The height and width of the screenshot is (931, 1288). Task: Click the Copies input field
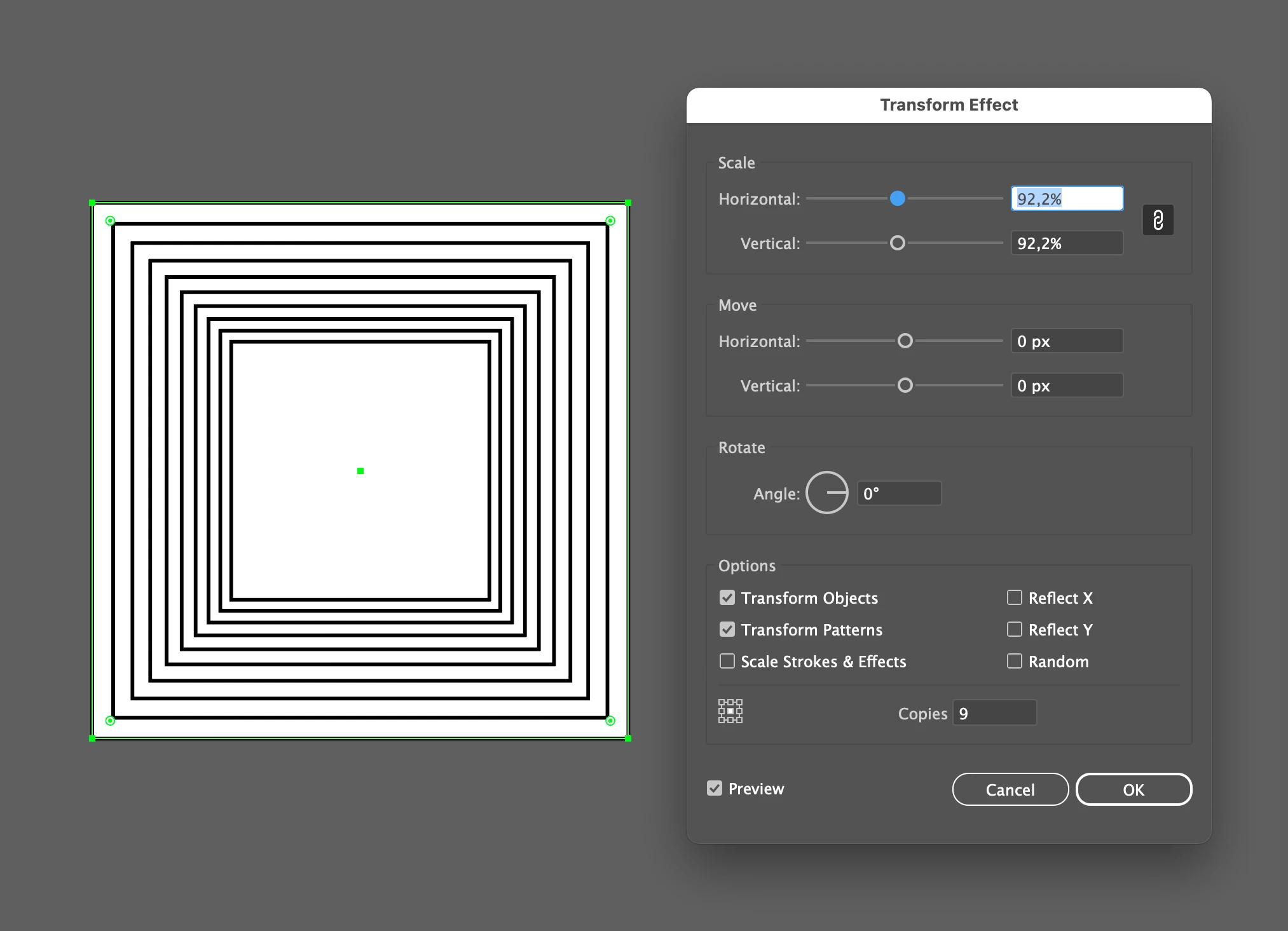point(994,713)
